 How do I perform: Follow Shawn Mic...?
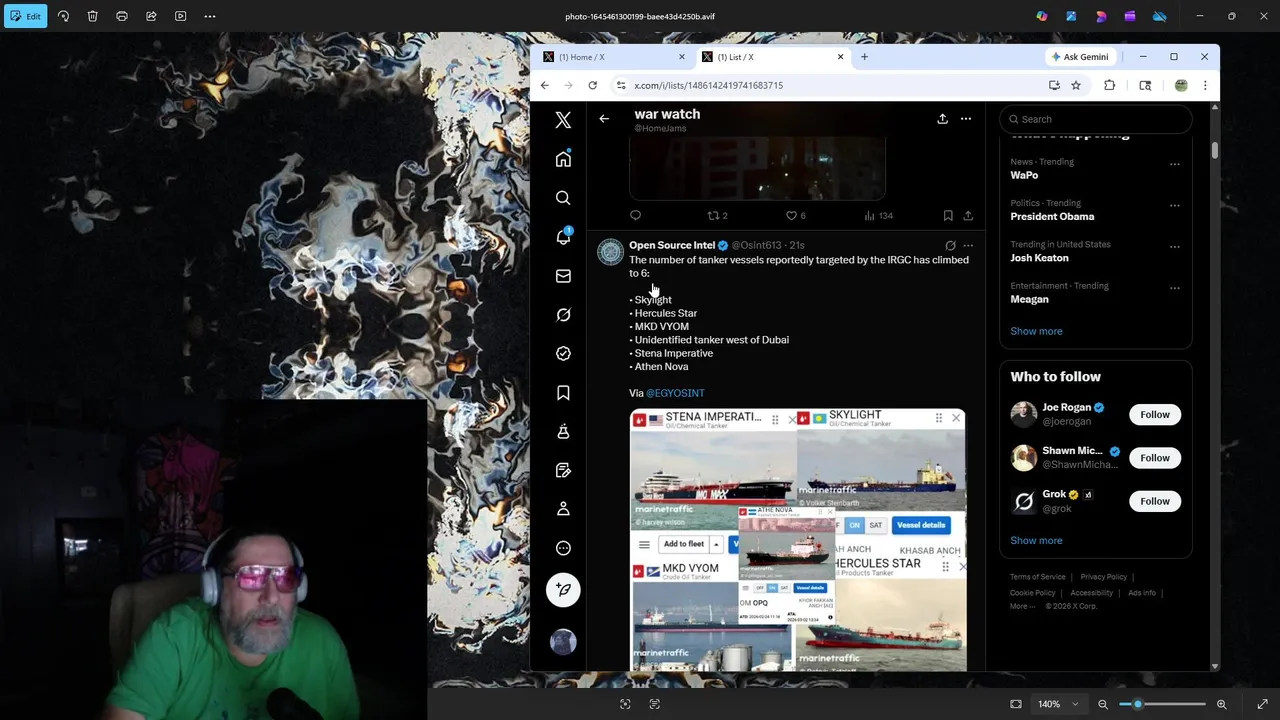[1155, 458]
